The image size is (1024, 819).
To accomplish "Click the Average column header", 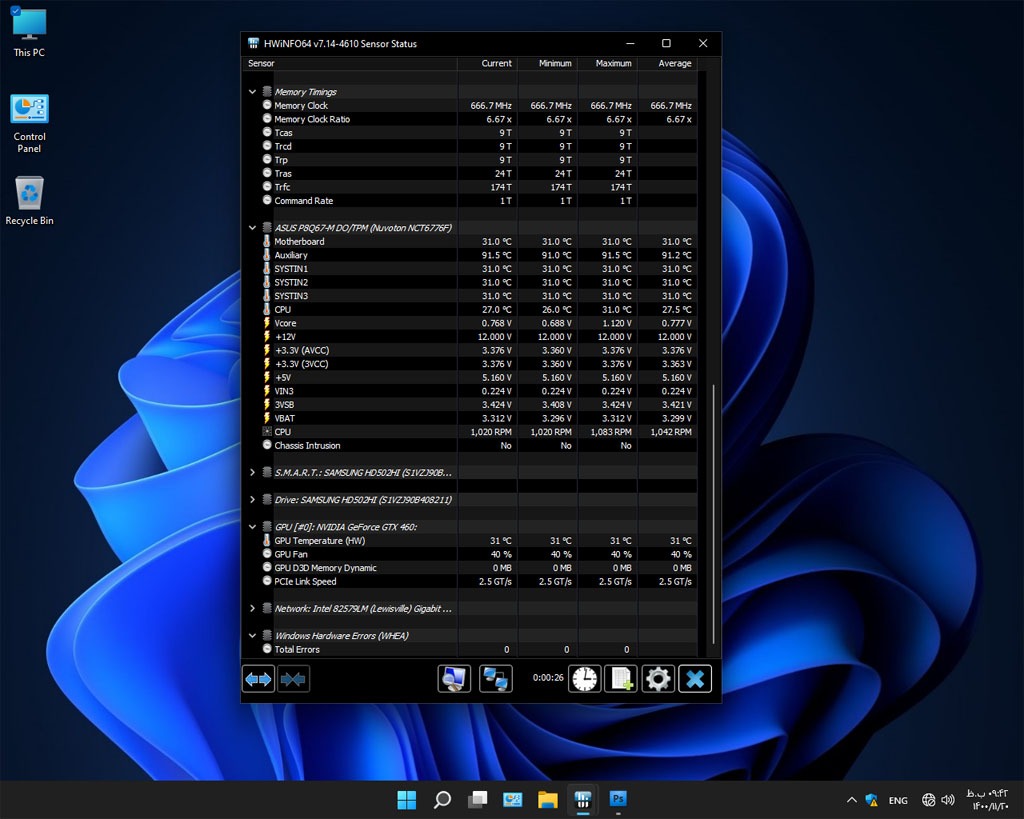I will click(674, 63).
